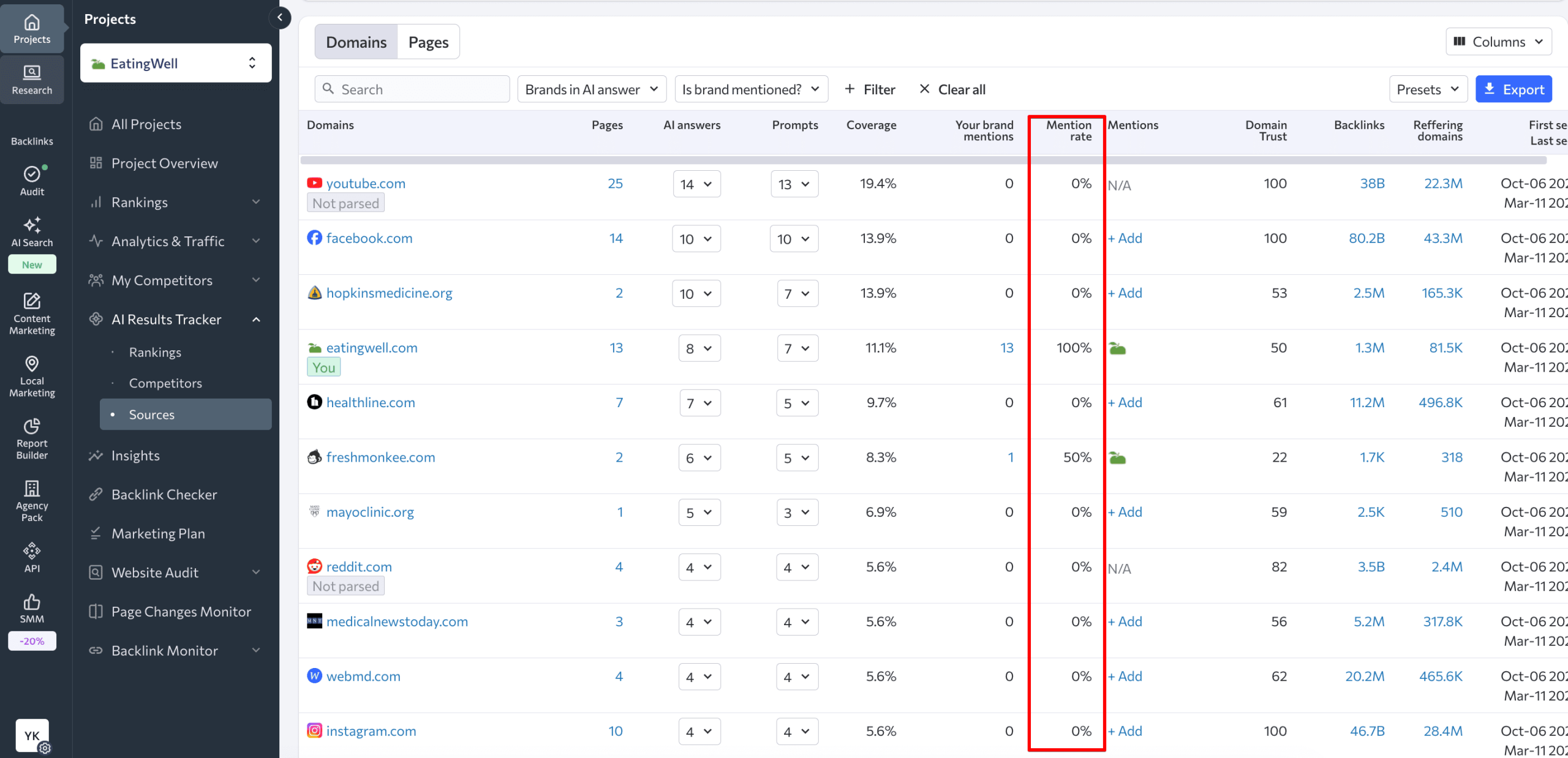The height and width of the screenshot is (758, 1568).
Task: Open the Projects panel icon
Action: [31, 23]
